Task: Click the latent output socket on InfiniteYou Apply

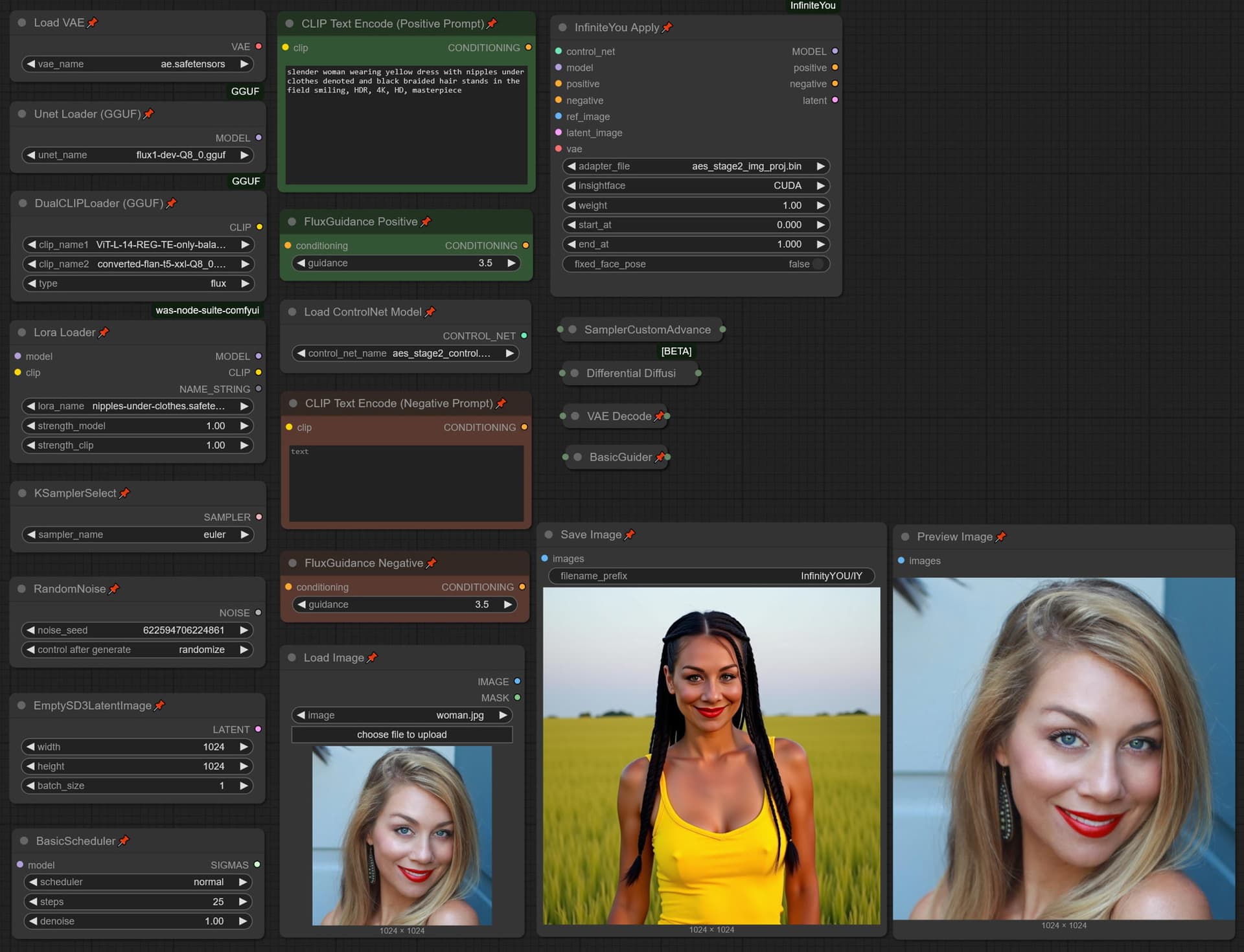Action: (835, 100)
